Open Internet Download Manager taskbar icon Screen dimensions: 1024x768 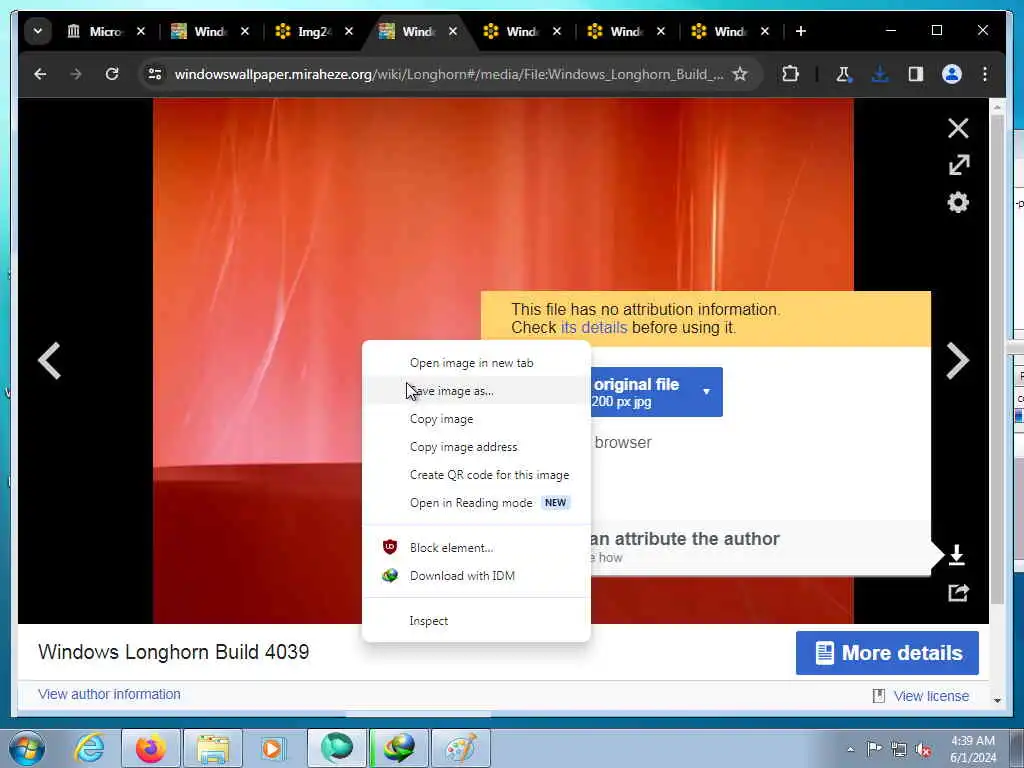(400, 748)
